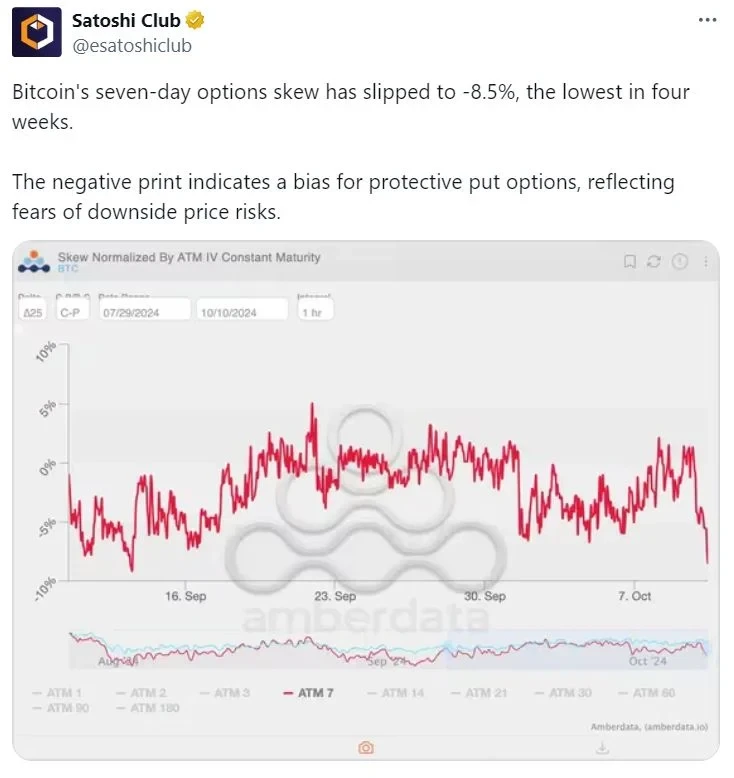Take a chart snapshot with camera icon
The height and width of the screenshot is (778, 734).
click(366, 747)
